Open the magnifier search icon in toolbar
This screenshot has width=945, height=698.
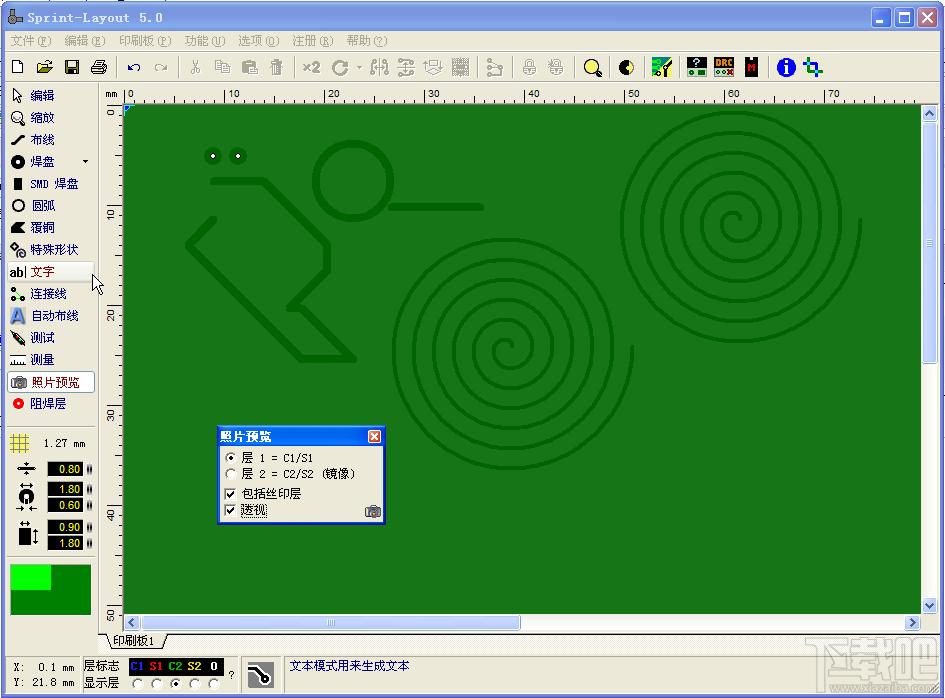click(592, 68)
